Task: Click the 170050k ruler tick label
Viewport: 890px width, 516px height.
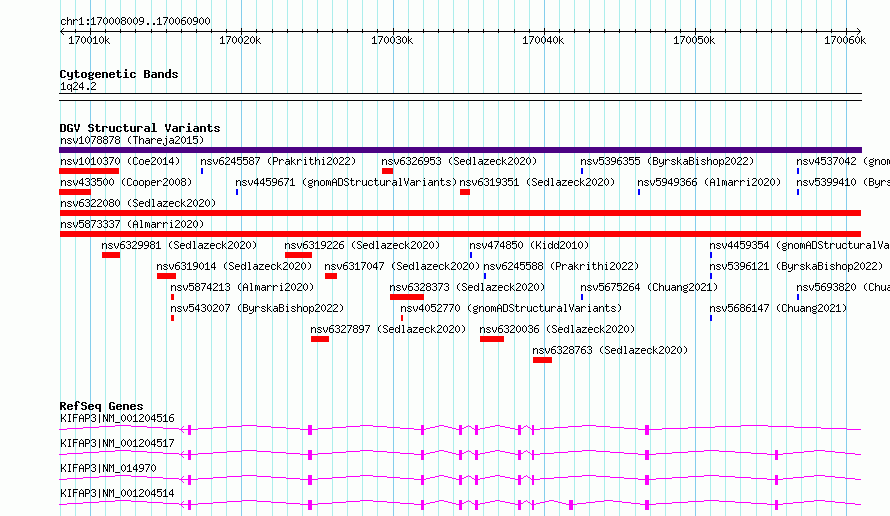Action: (694, 40)
